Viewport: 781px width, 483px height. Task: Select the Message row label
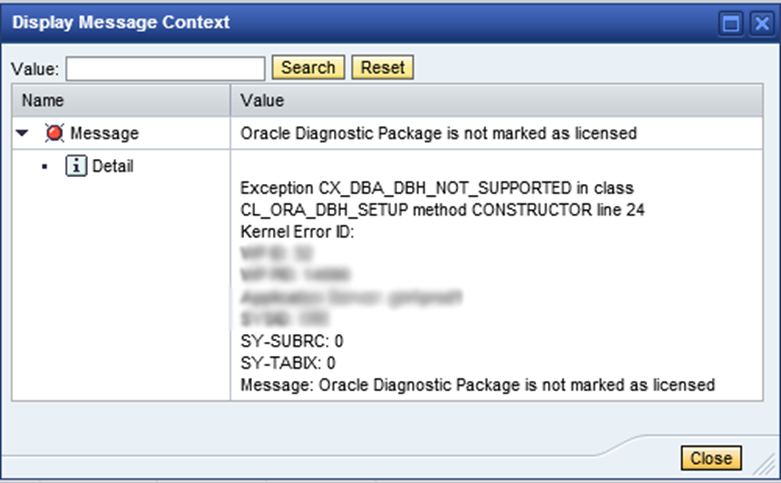pos(104,133)
